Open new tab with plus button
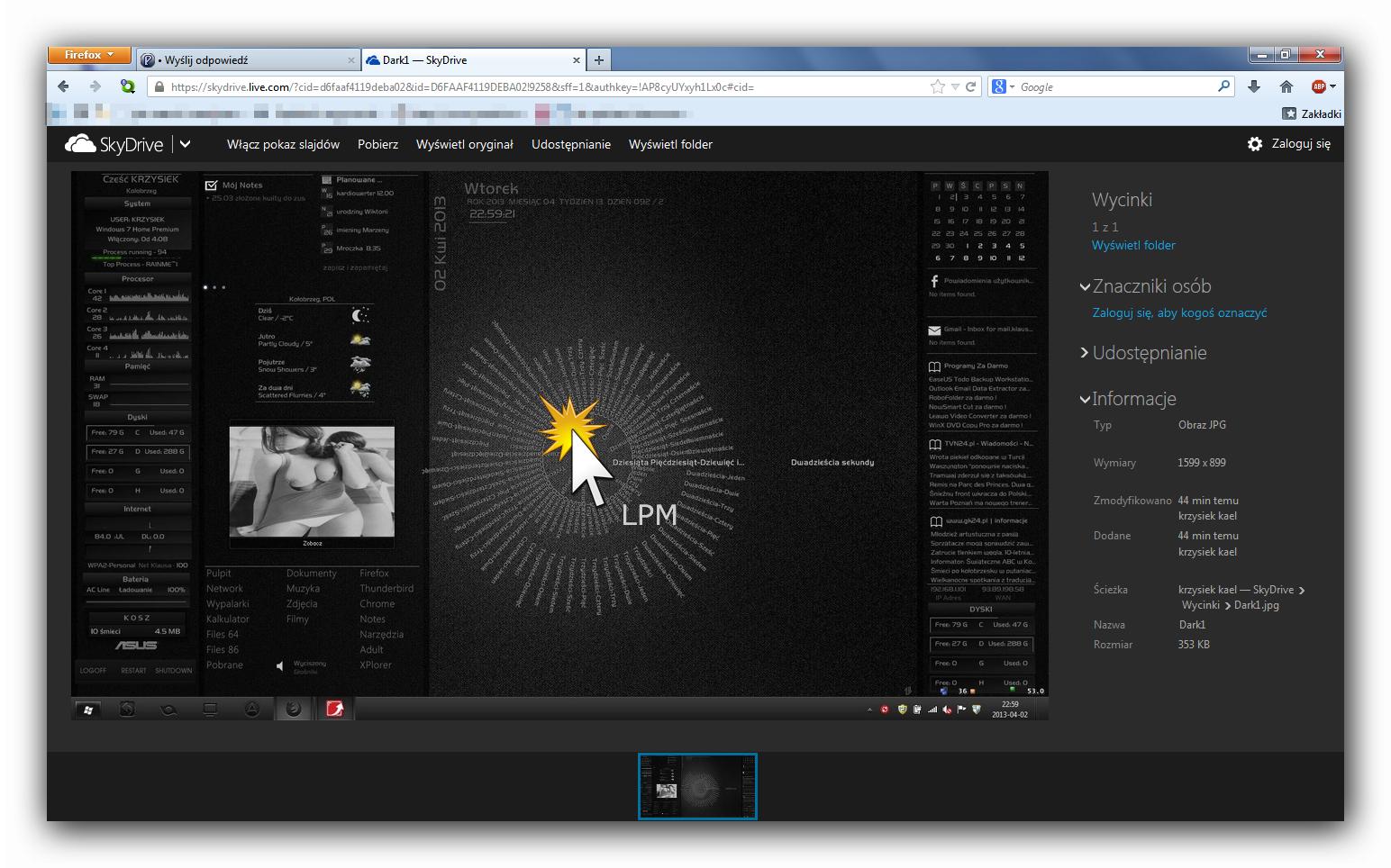The image size is (1391, 868). click(x=598, y=60)
